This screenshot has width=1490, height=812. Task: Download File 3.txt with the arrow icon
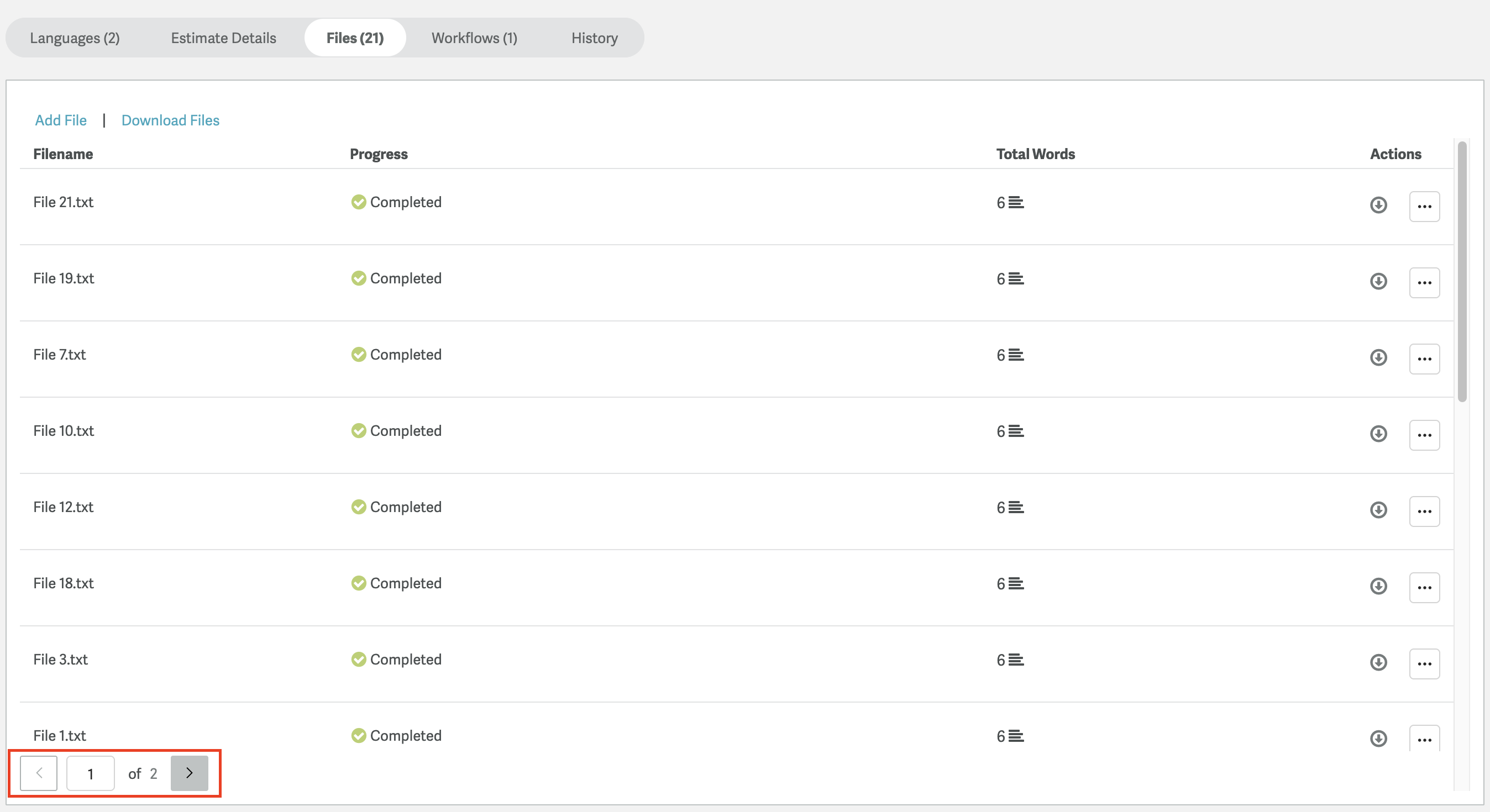(1378, 662)
